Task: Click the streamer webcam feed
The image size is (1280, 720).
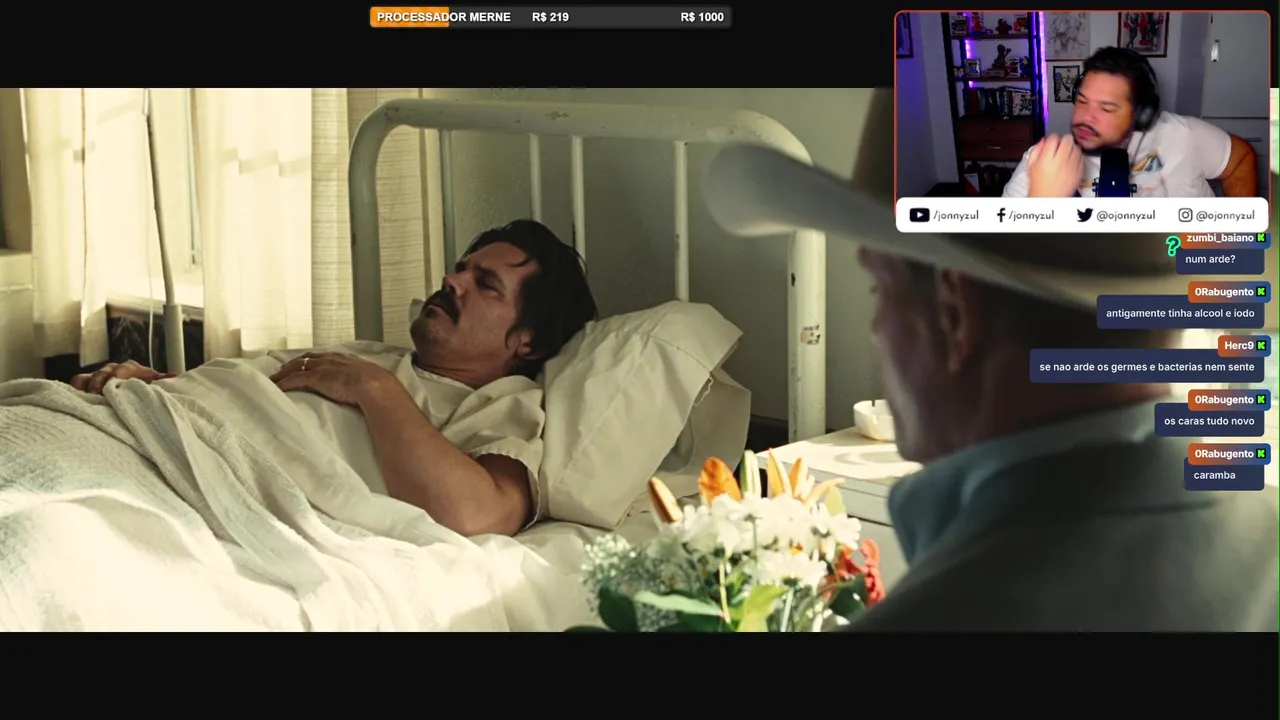Action: [1082, 105]
